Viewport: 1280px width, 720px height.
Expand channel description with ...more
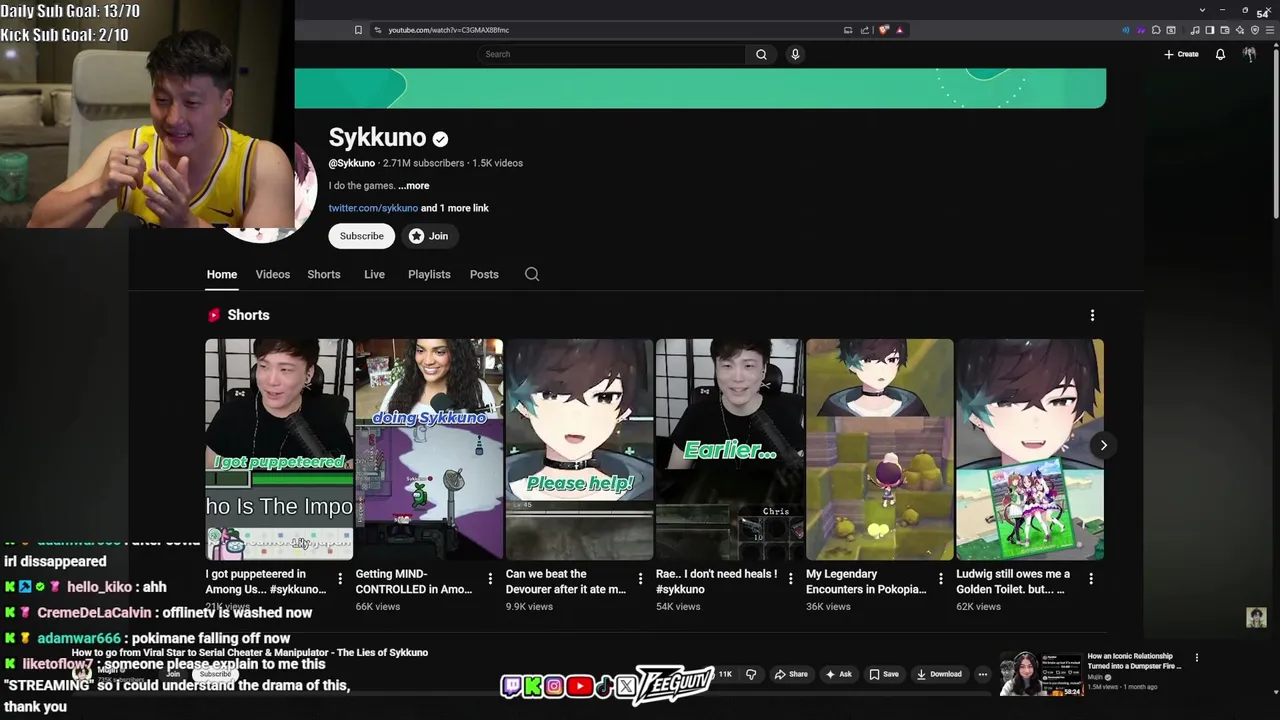(x=413, y=185)
